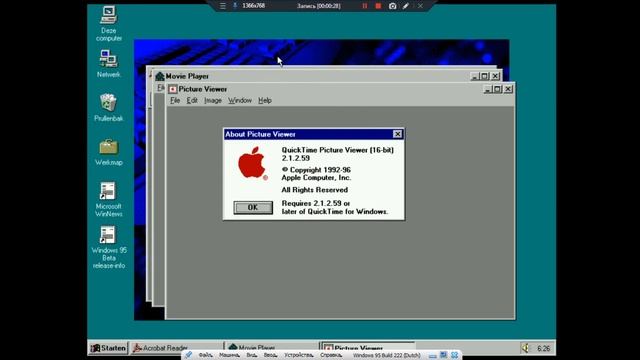Click the Picture Viewer title bar icon
The image size is (640, 360).
[x=173, y=89]
